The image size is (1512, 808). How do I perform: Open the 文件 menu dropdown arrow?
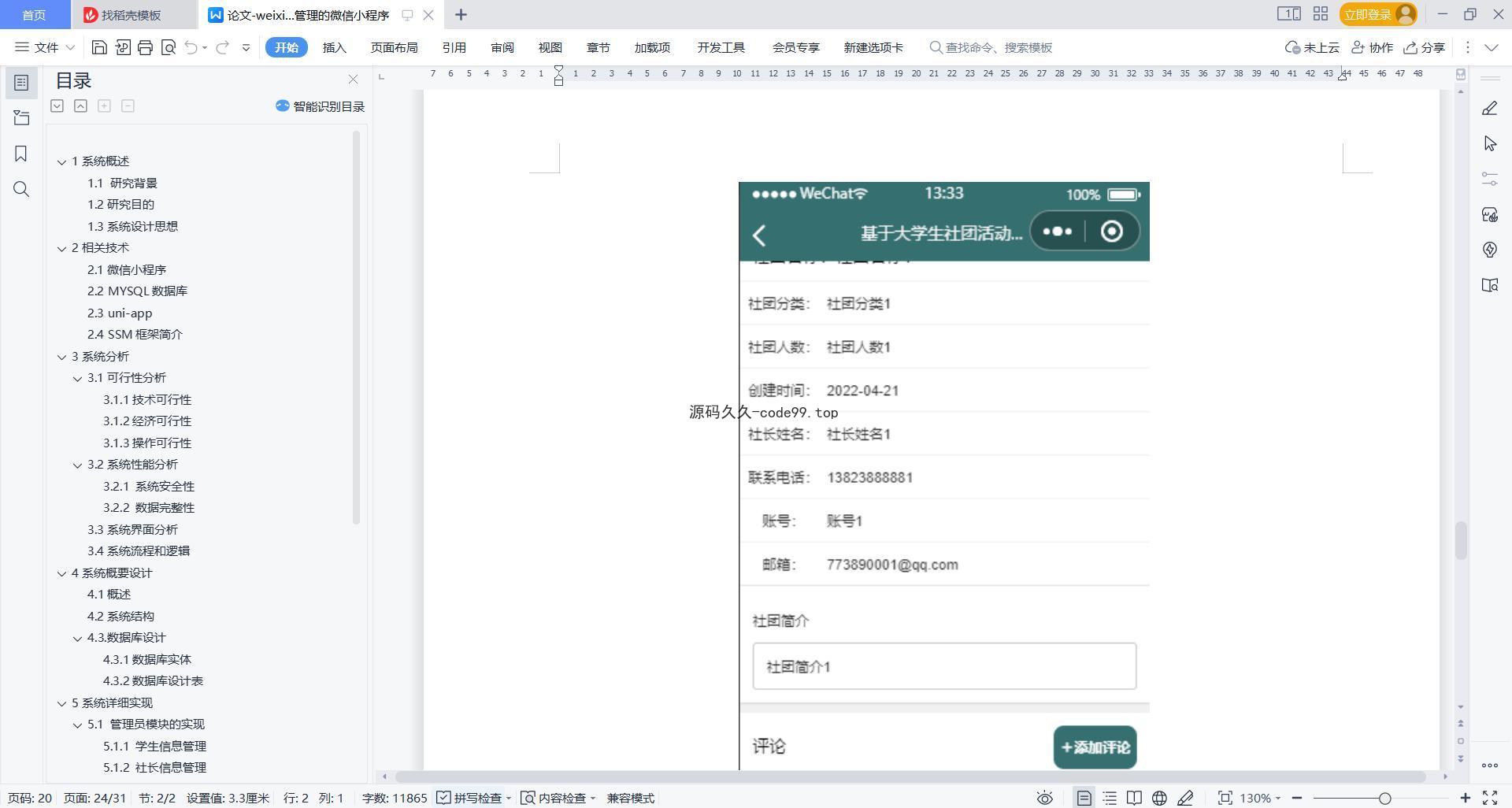[69, 47]
